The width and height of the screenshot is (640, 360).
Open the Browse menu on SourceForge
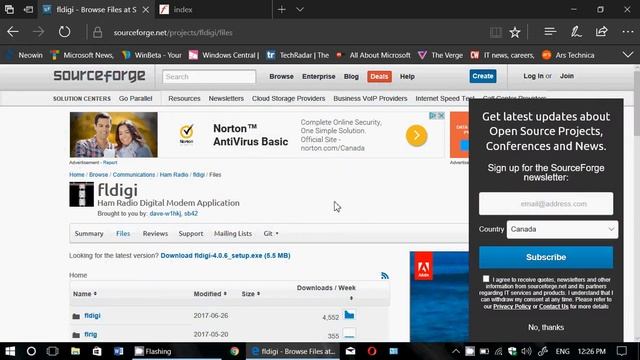point(281,76)
